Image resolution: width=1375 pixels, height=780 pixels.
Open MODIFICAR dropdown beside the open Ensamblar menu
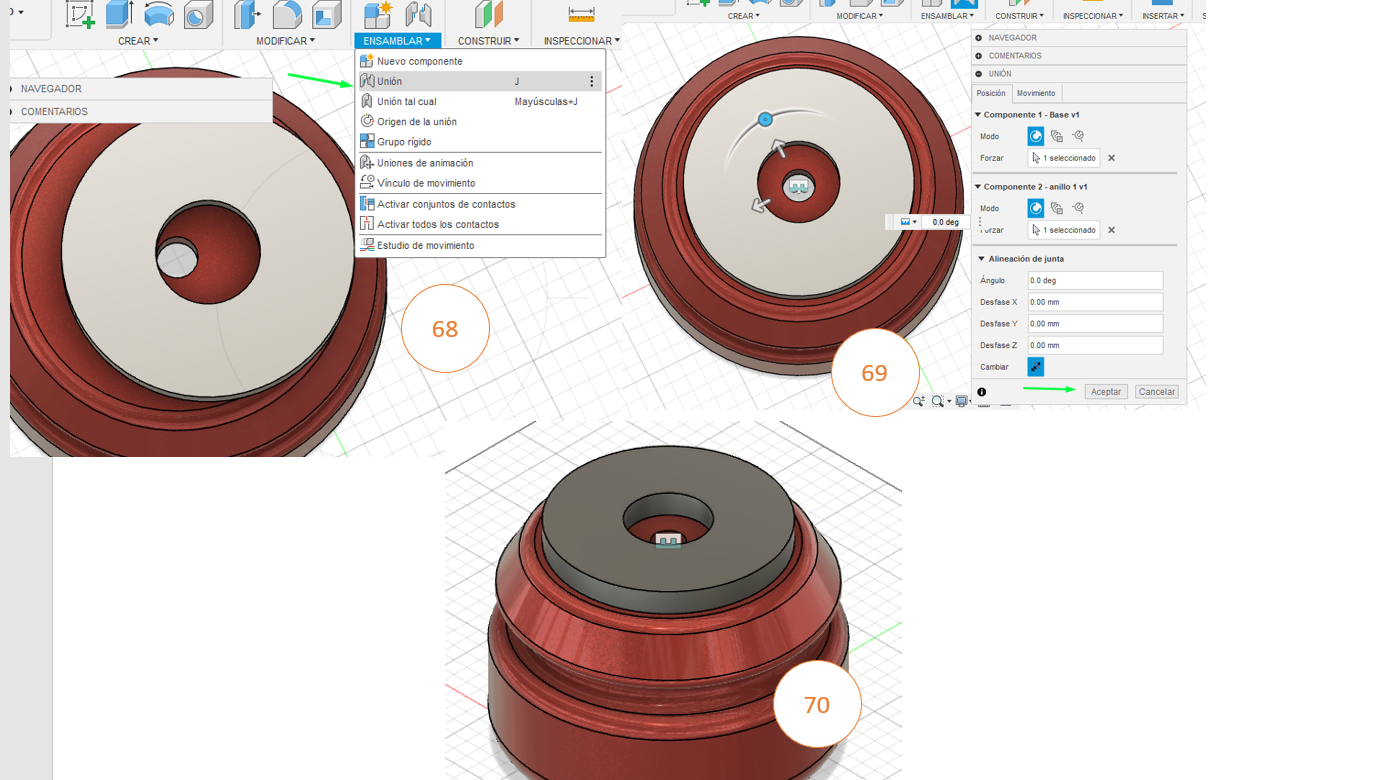coord(285,41)
